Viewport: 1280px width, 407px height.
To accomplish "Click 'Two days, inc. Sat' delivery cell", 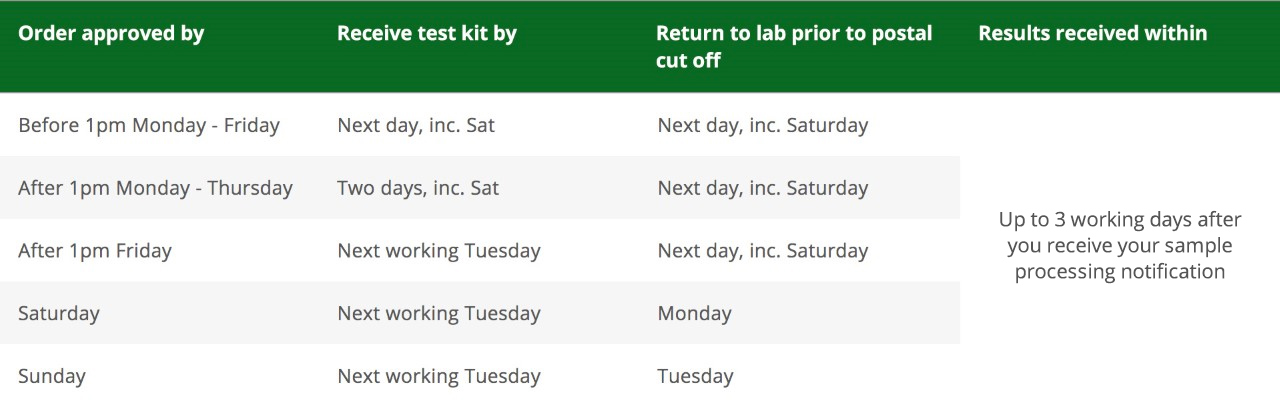I will coord(418,188).
